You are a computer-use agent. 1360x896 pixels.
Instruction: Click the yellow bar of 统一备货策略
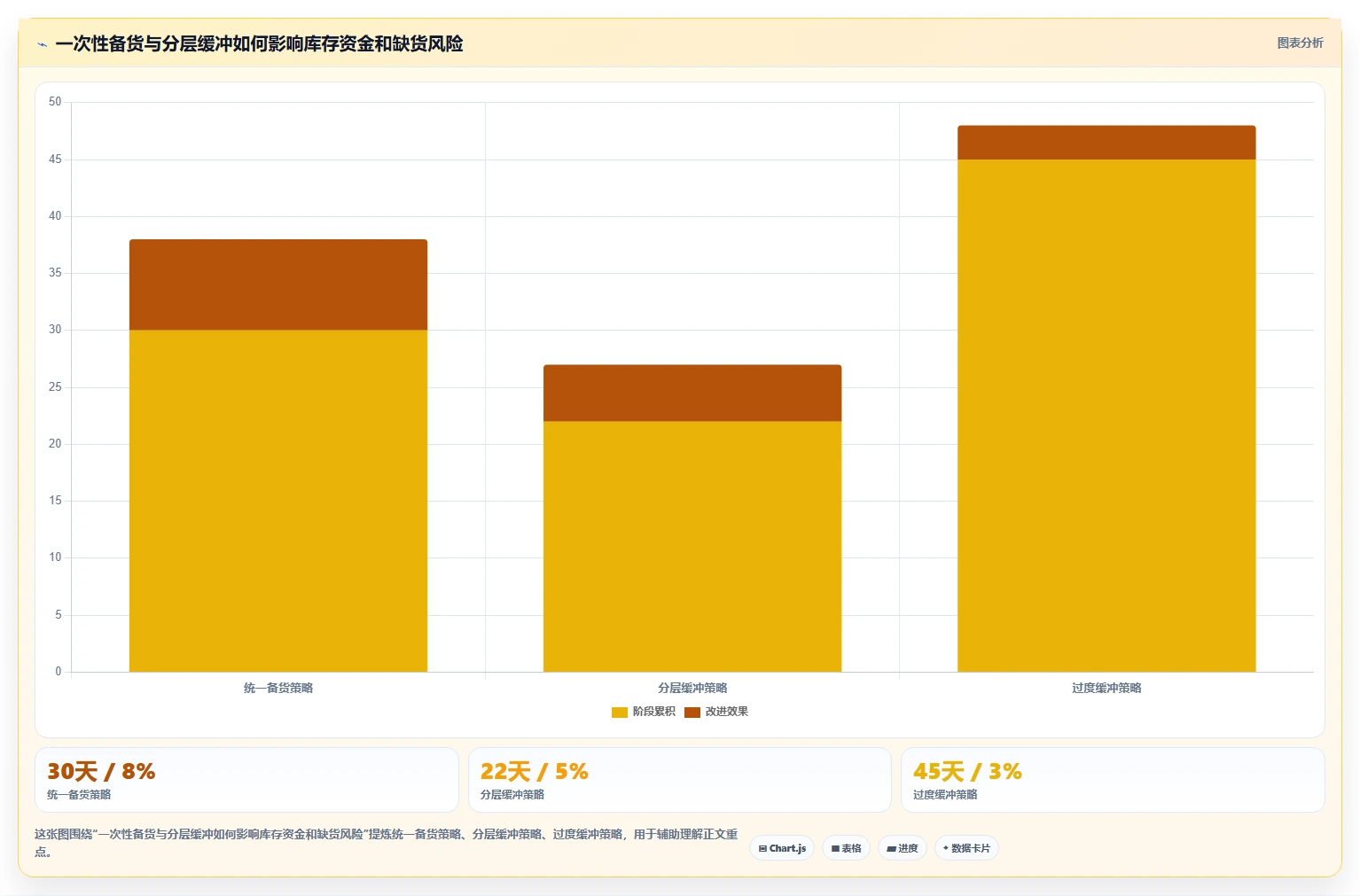point(278,501)
